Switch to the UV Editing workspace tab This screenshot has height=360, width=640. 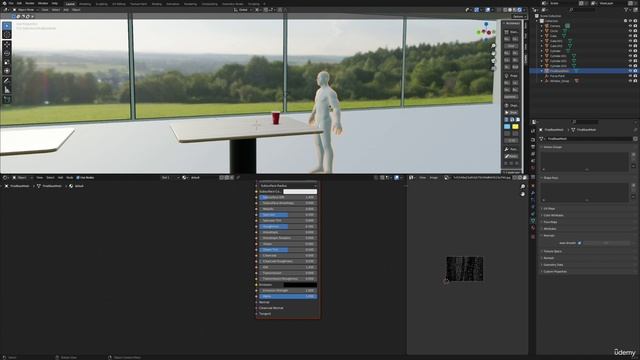coord(119,4)
